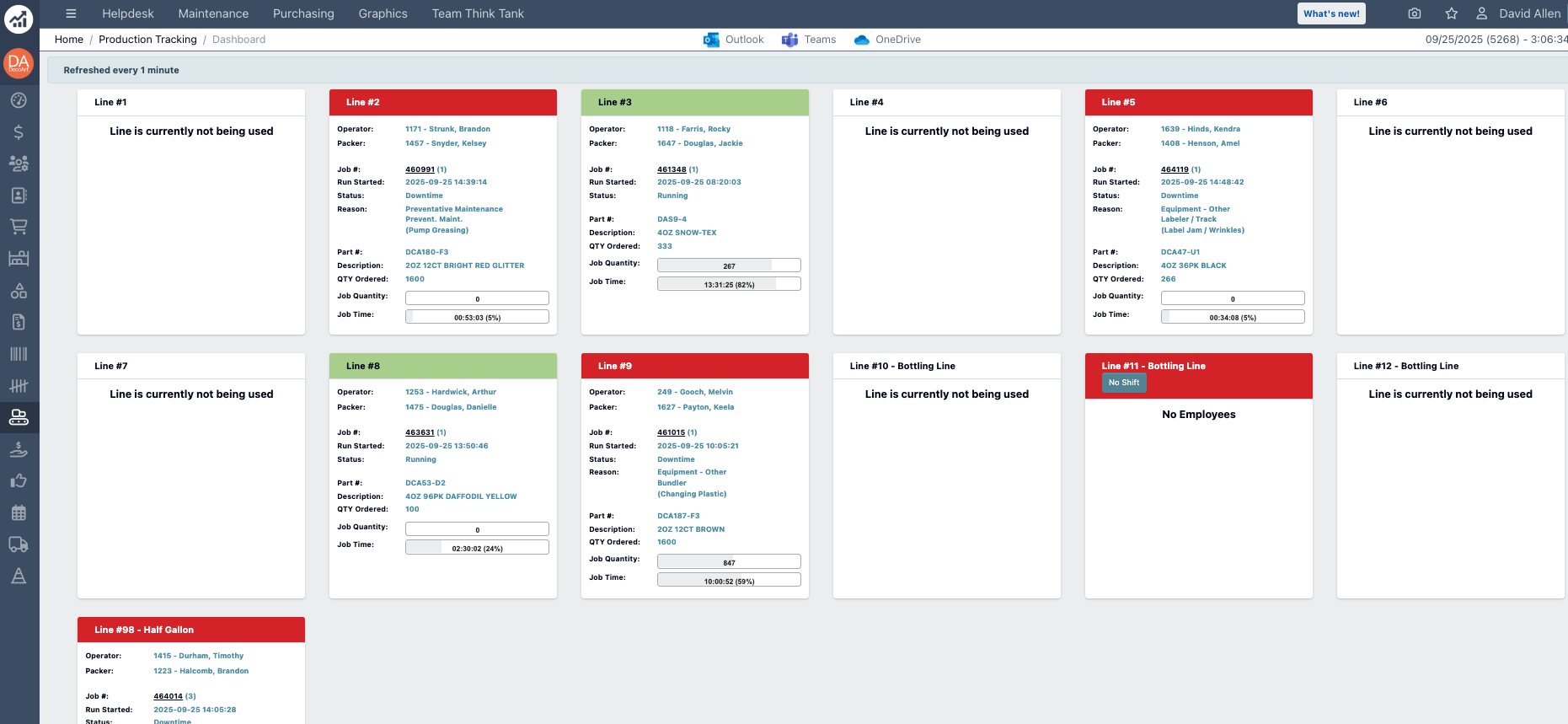Open job number 460991 on Line #2
Screen dimensions: 1568x724
[420, 169]
